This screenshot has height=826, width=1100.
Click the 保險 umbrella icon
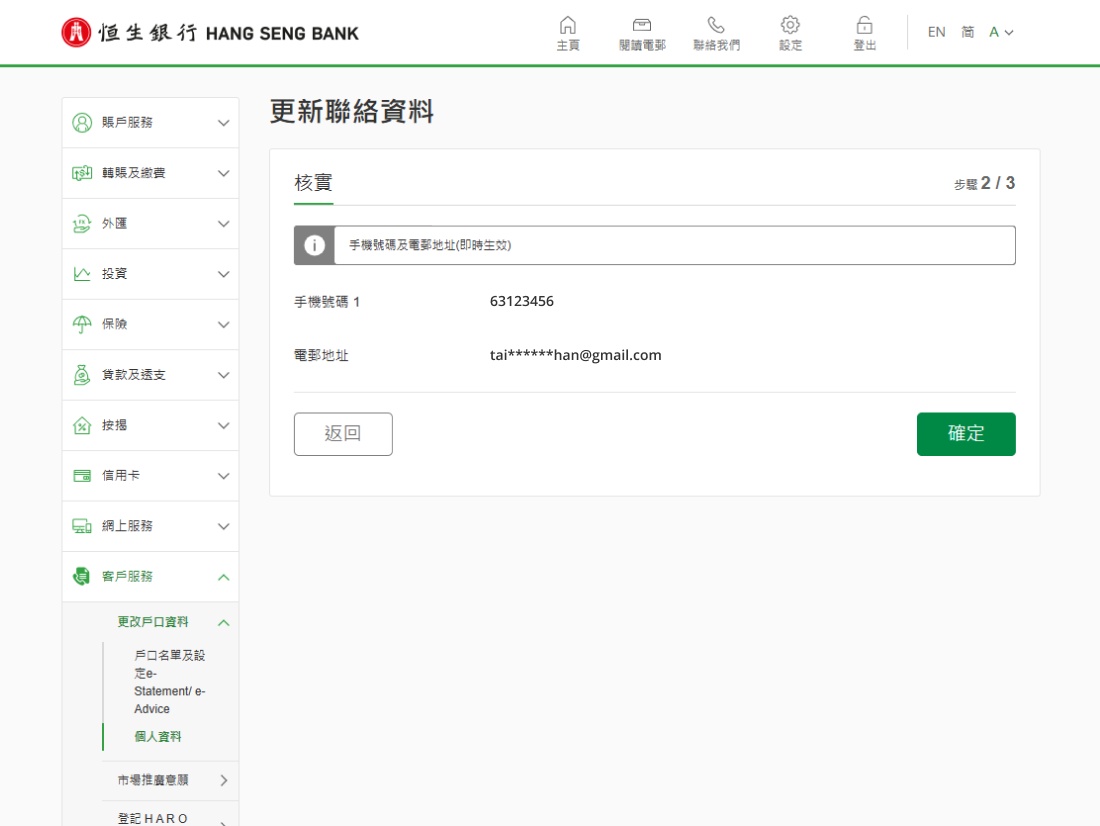[x=82, y=325]
